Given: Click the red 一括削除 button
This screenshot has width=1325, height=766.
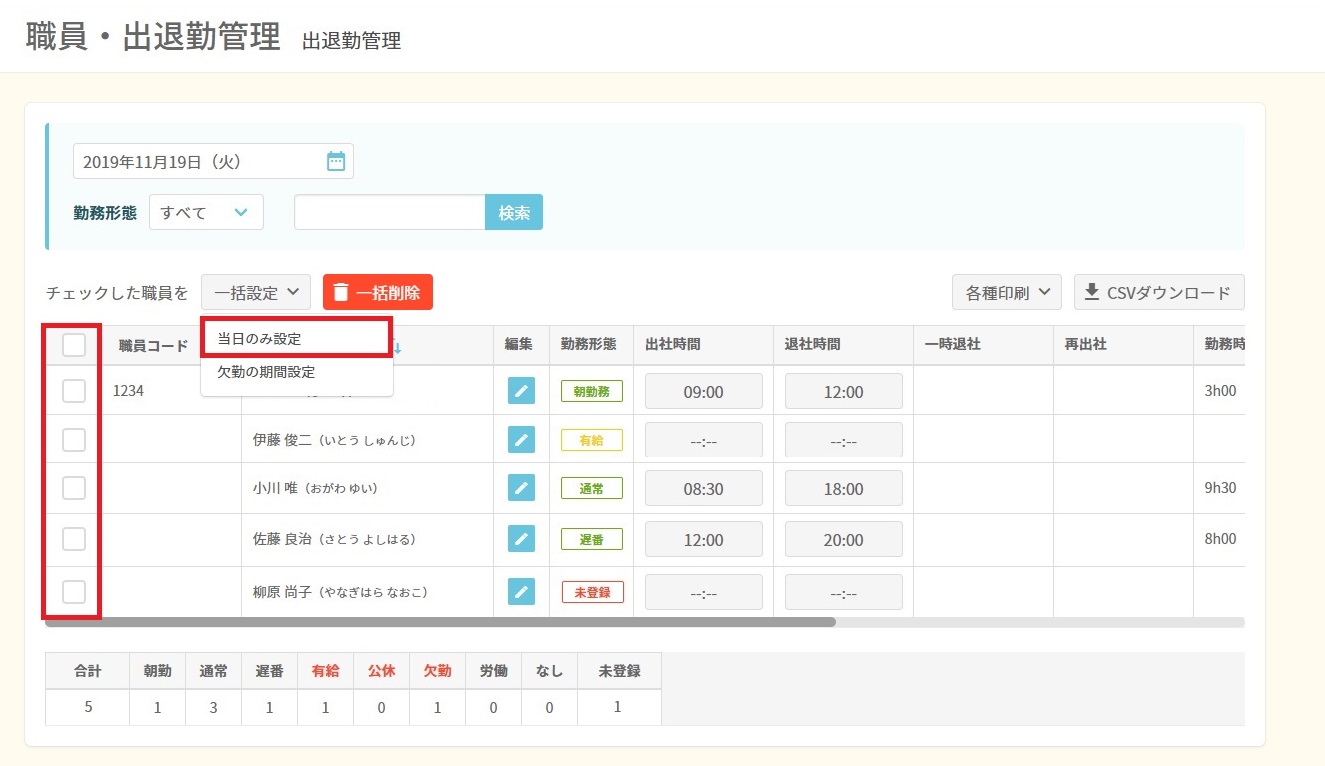Looking at the screenshot, I should pyautogui.click(x=378, y=292).
